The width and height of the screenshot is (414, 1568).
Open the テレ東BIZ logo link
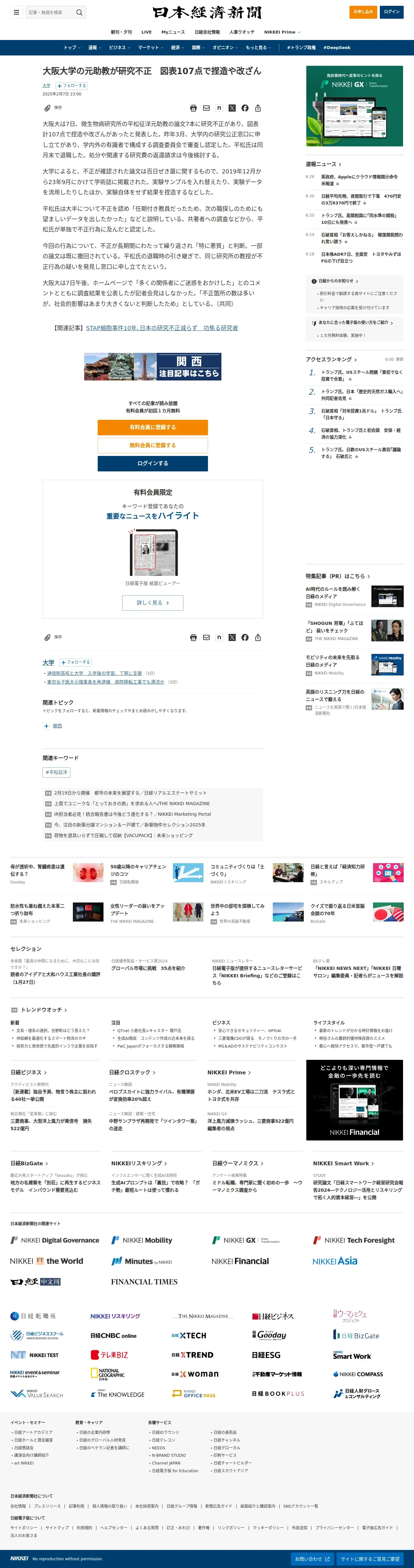[109, 1355]
